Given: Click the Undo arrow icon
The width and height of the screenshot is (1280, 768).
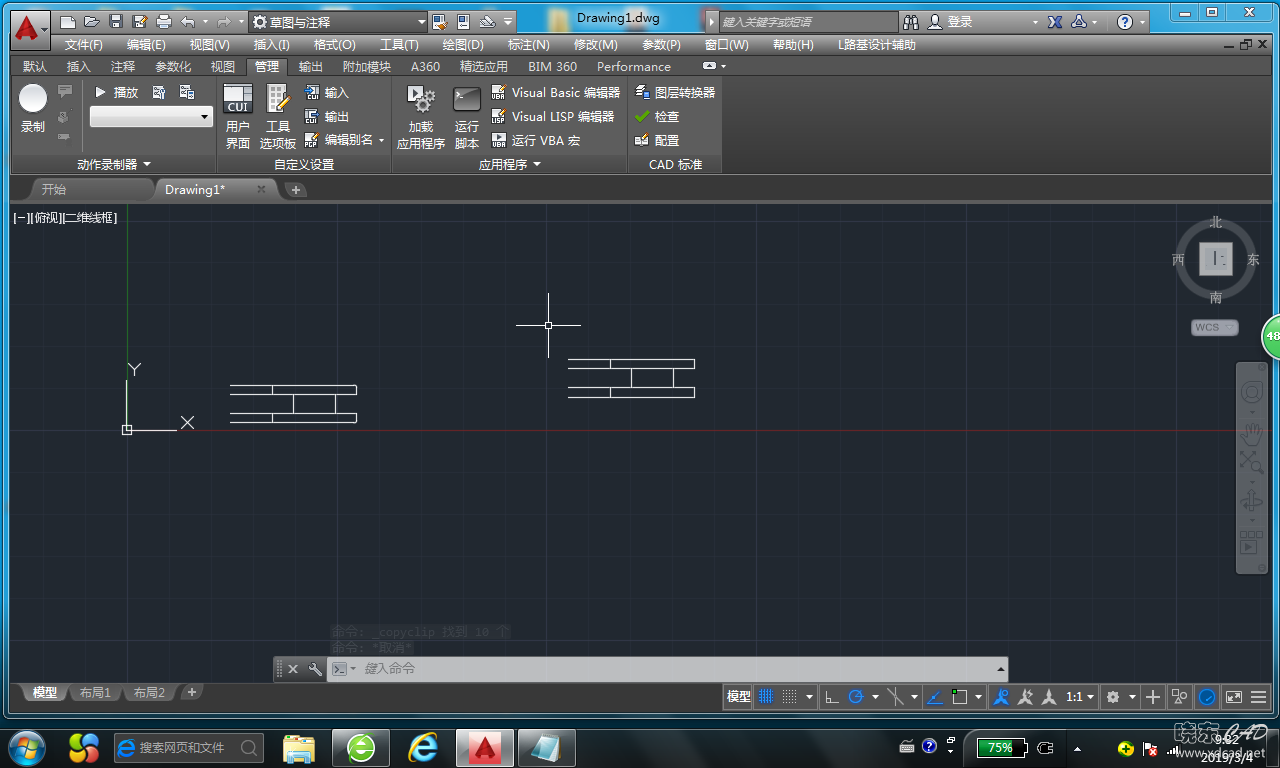Looking at the screenshot, I should (x=187, y=21).
